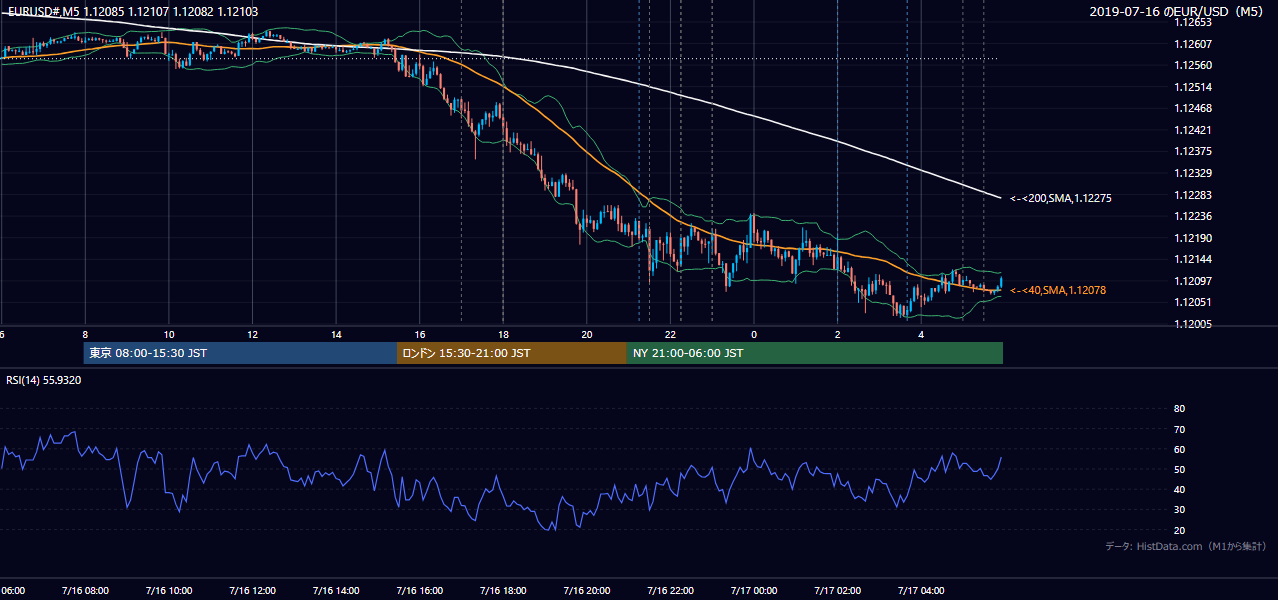This screenshot has height=600, width=1278.
Task: Click hour tick 10 under price chart
Action: coord(169,335)
